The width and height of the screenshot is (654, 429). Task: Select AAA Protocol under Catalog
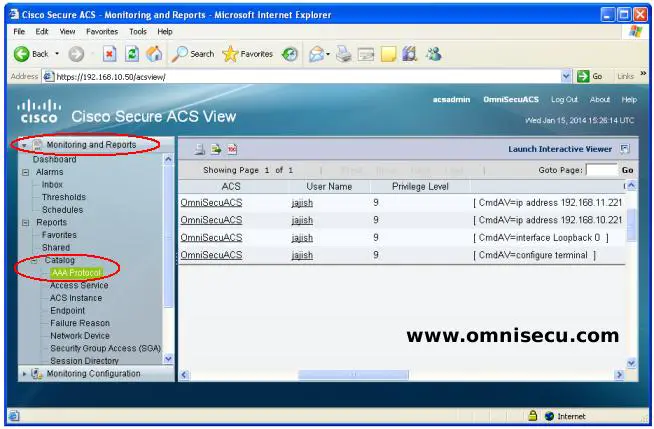tap(76, 273)
